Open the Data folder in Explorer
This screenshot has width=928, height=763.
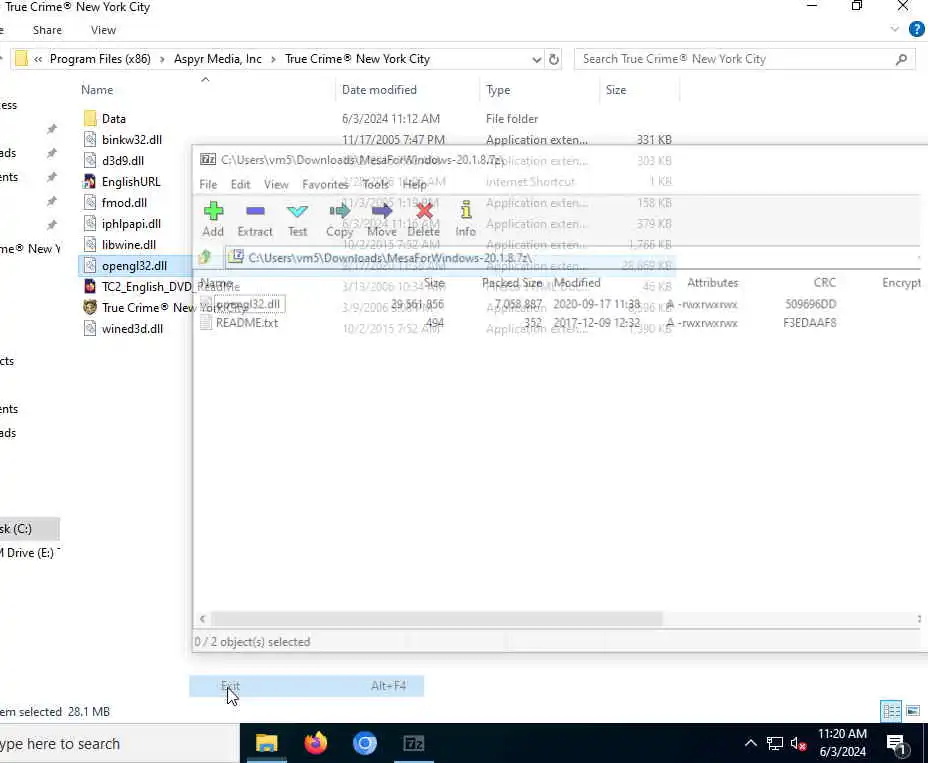click(x=114, y=118)
